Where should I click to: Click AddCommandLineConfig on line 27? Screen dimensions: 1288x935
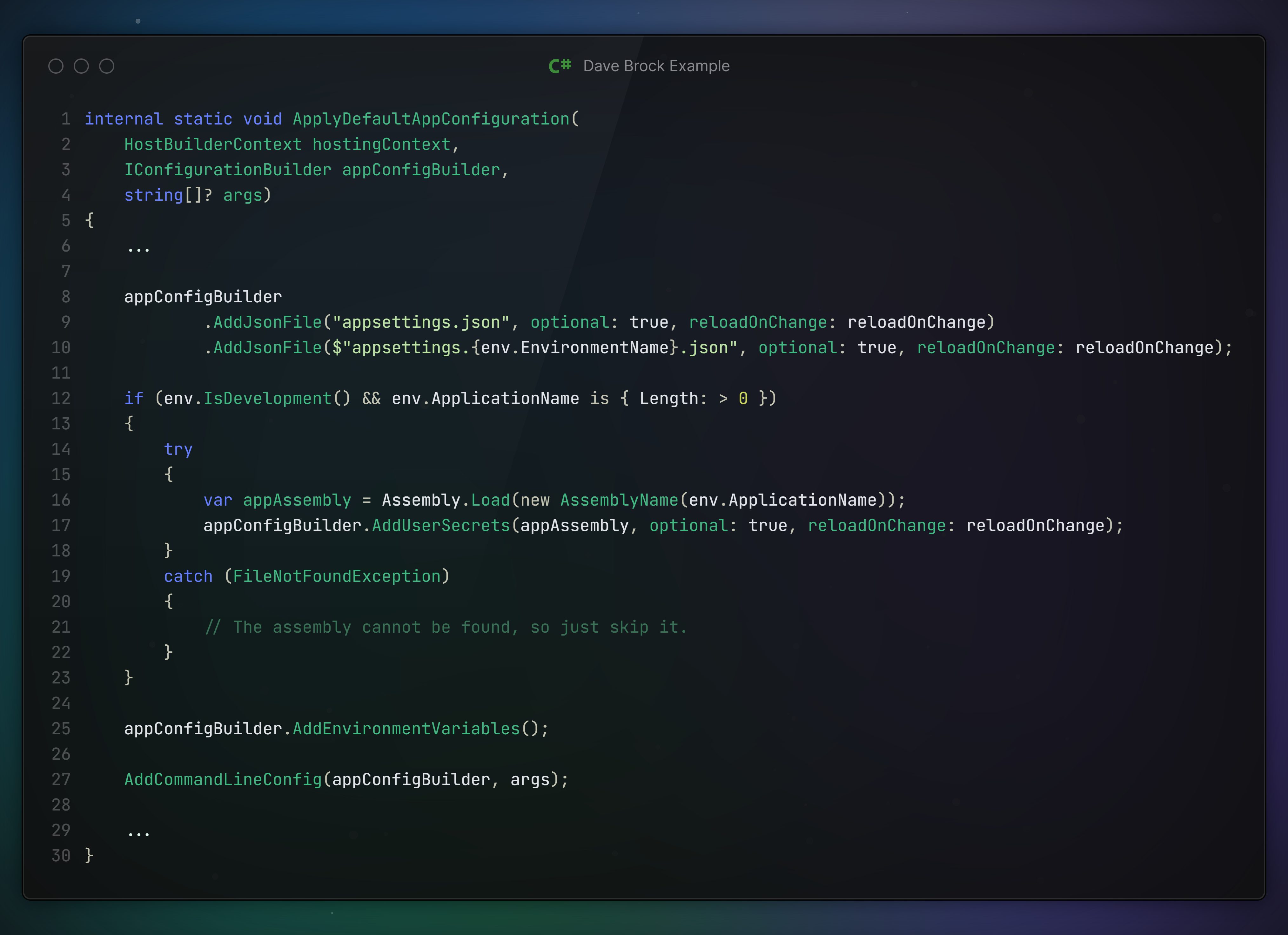click(223, 780)
